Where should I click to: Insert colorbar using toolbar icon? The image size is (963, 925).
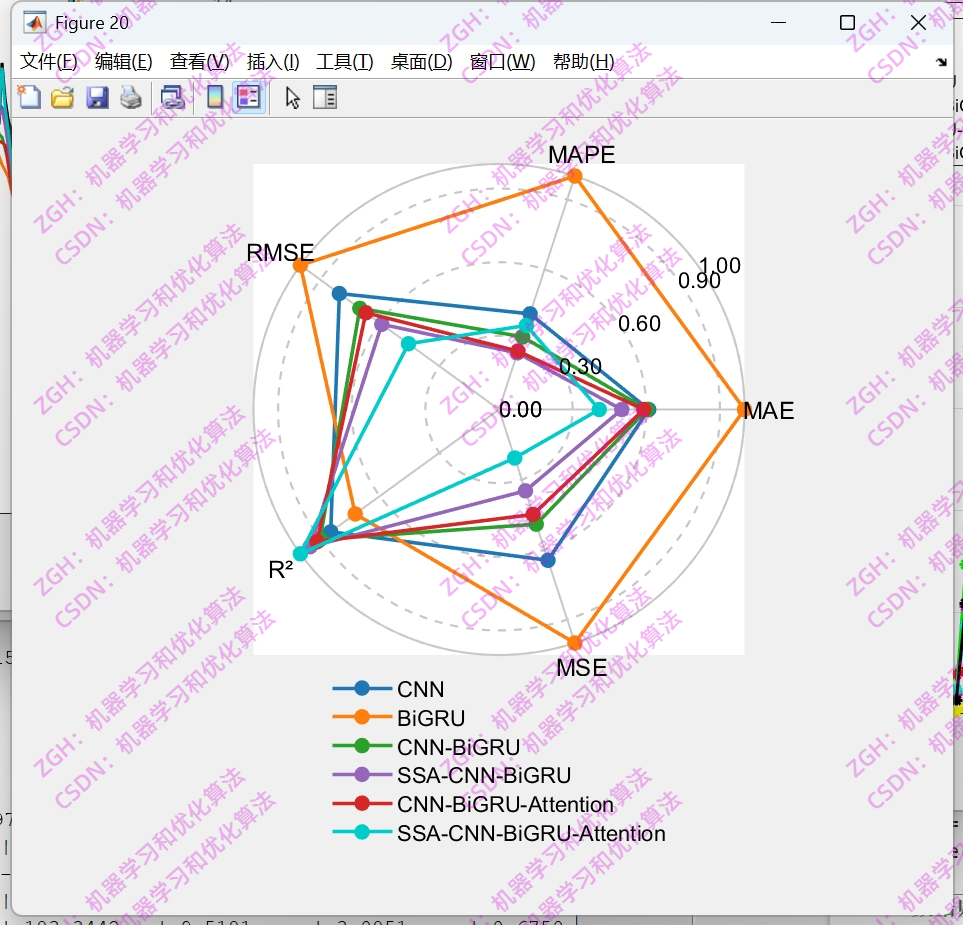pos(215,97)
